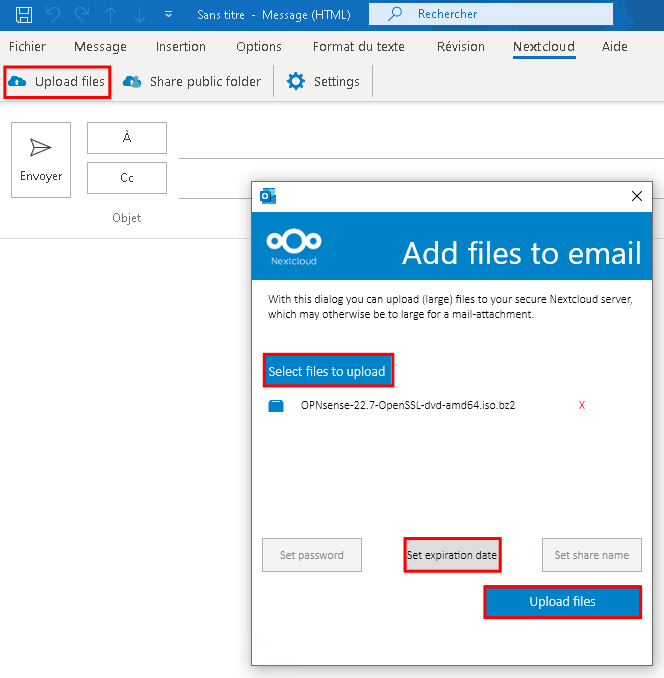This screenshot has height=678, width=664.
Task: Open the Révision ribbon tab
Action: coord(460,46)
